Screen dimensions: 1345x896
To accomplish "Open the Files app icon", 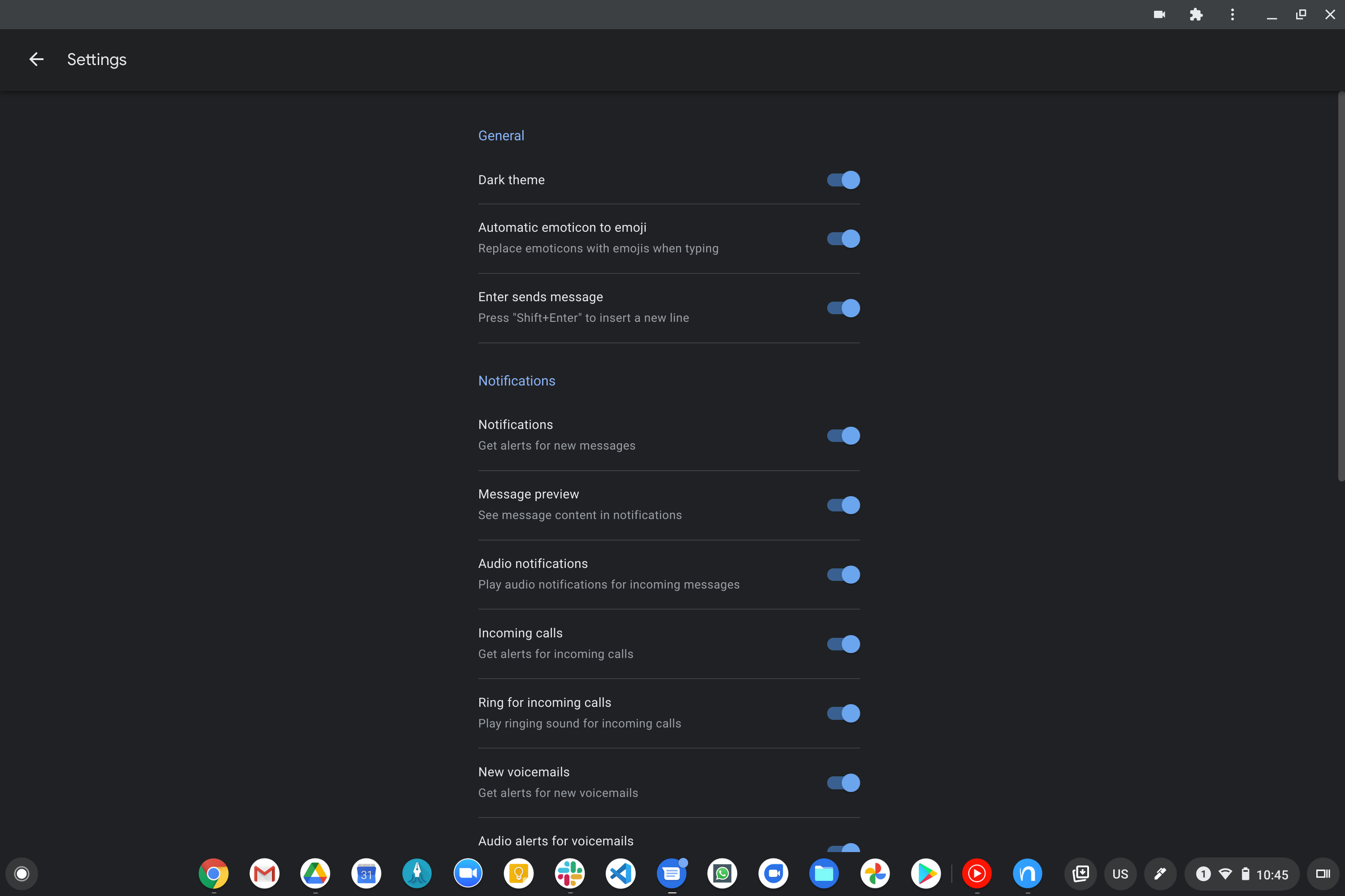I will coord(824,873).
